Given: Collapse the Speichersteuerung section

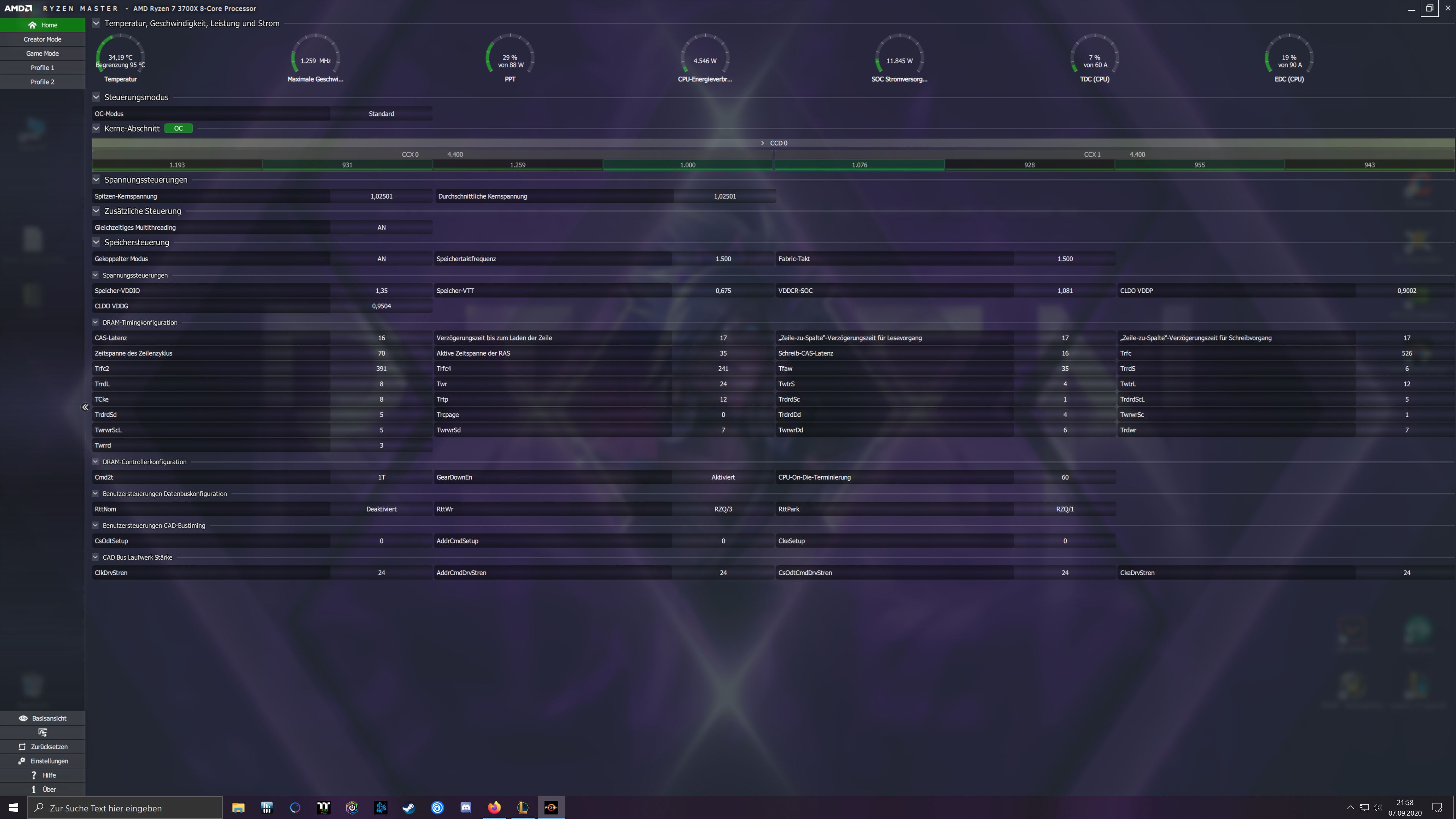Looking at the screenshot, I should [96, 242].
